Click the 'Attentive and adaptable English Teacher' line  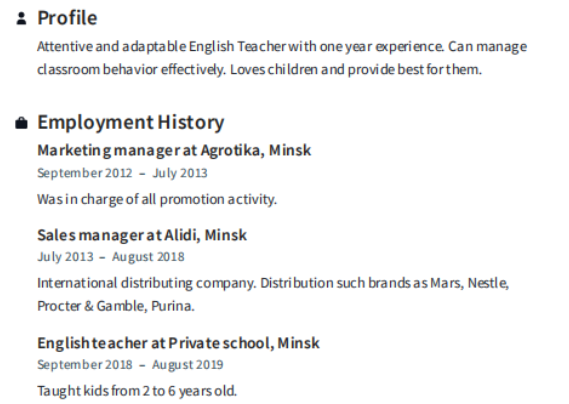pos(282,47)
